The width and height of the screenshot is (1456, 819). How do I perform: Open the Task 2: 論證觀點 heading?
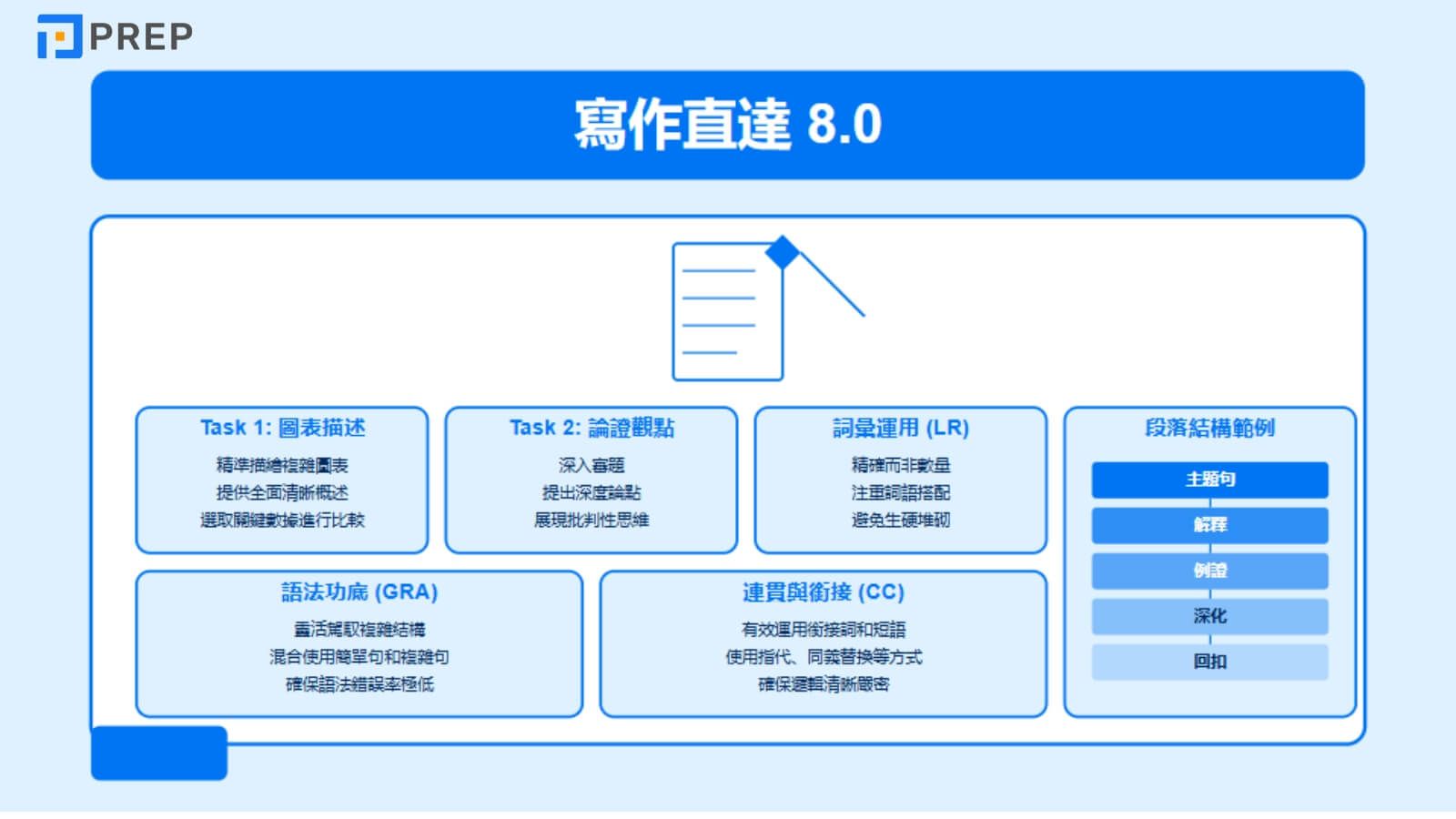591,428
